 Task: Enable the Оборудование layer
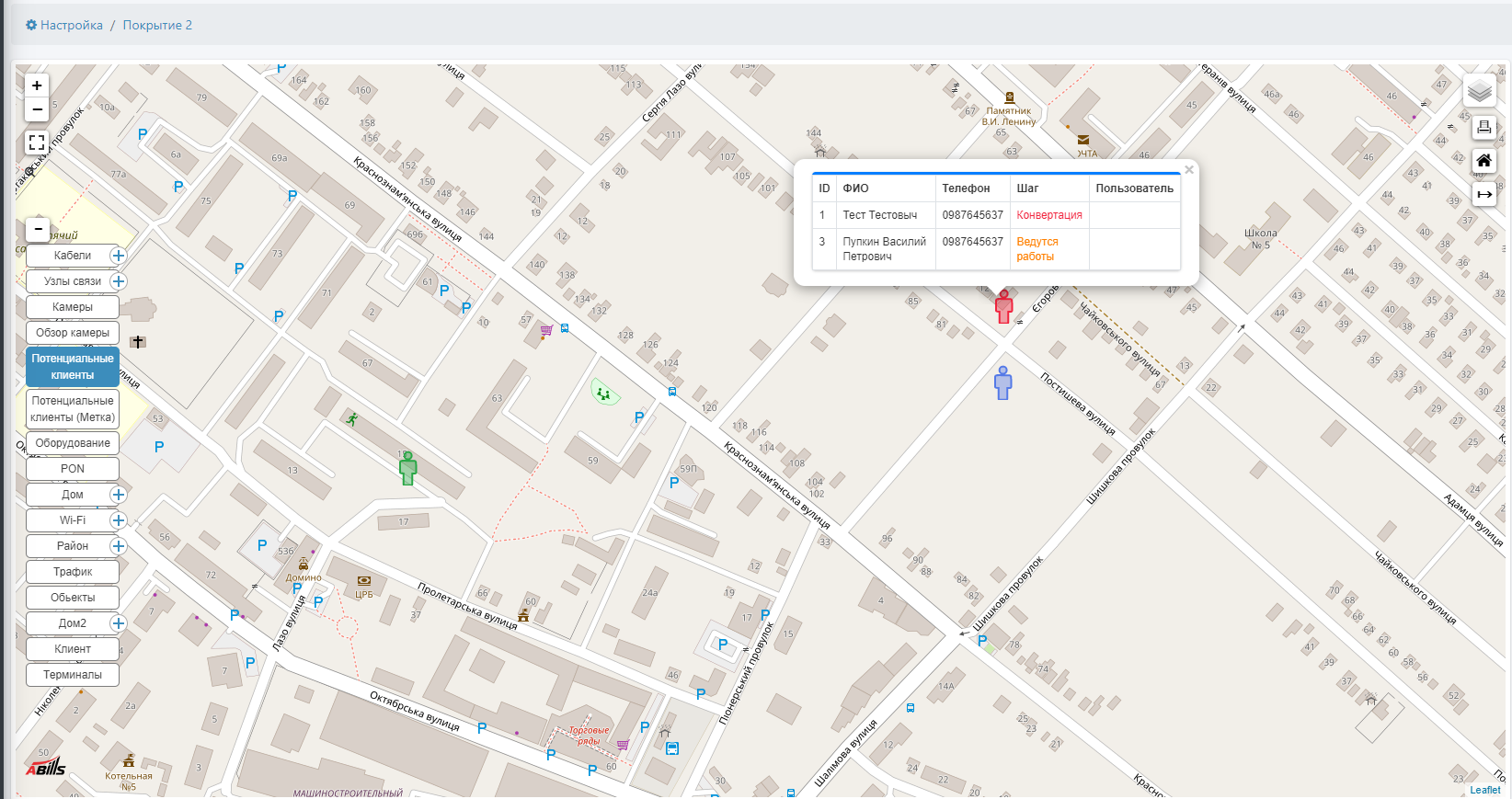(x=73, y=443)
